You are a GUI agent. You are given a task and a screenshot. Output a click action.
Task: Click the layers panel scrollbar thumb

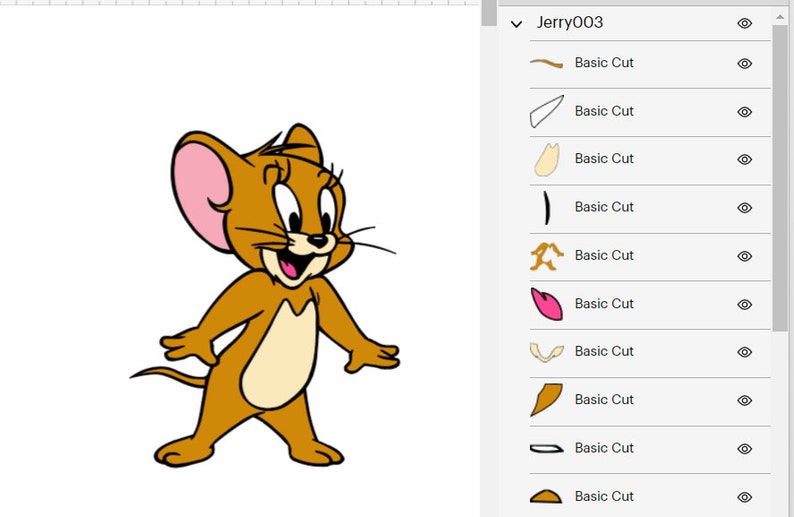click(780, 178)
